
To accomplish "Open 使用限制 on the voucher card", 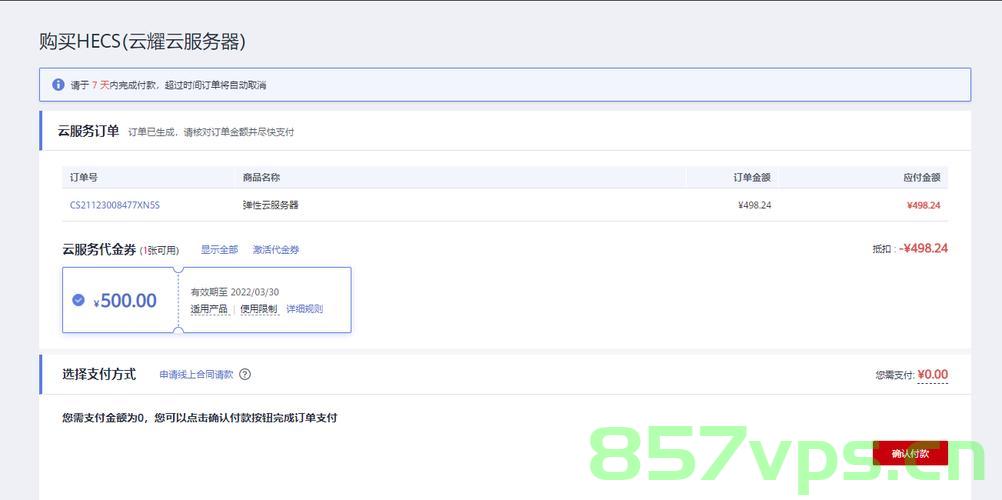I will click(259, 309).
